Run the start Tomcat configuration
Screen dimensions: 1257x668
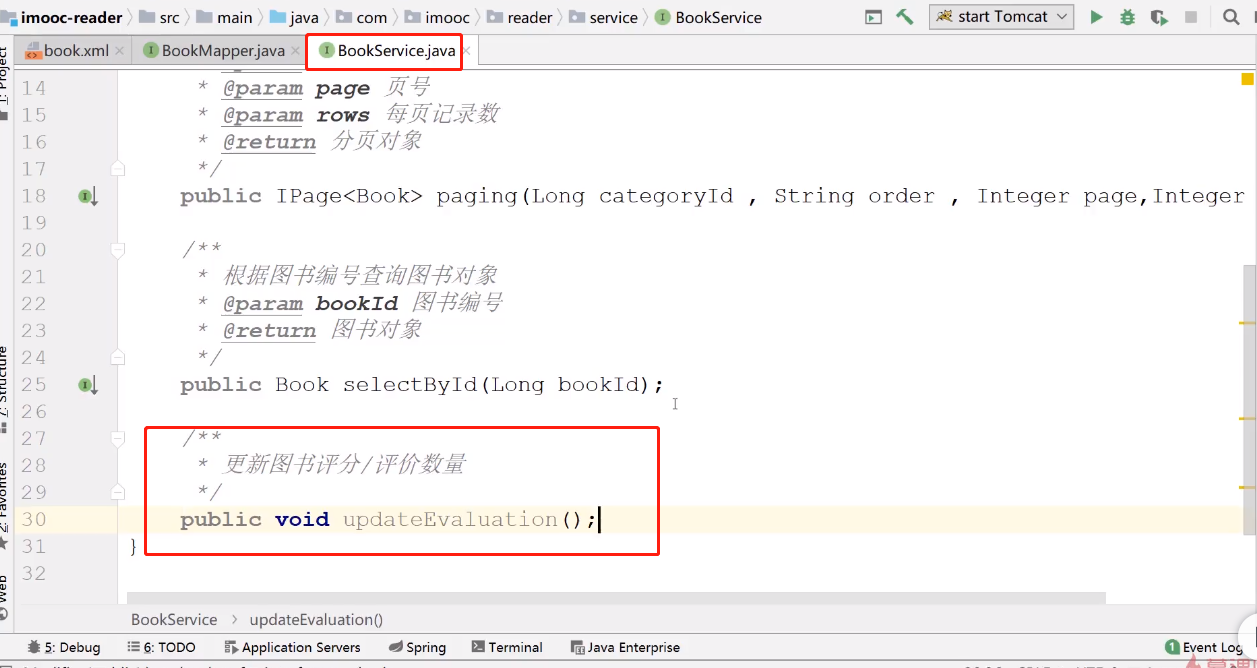1097,17
